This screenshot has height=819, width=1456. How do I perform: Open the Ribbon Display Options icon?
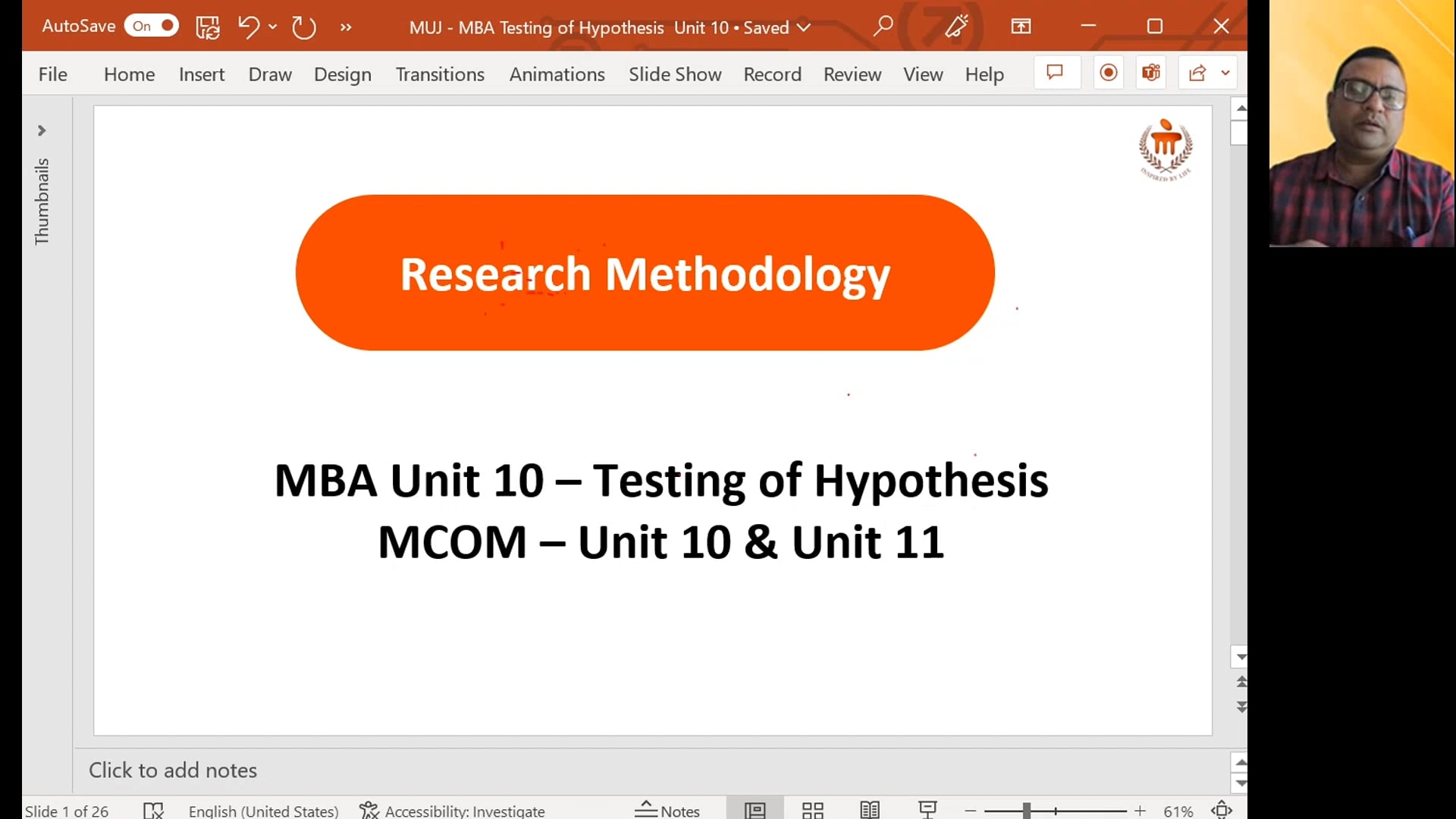[1021, 27]
